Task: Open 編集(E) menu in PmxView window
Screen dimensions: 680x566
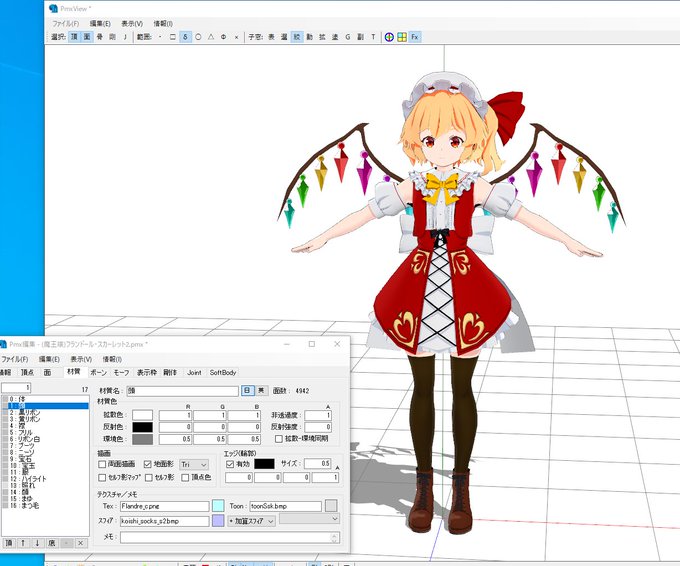Action: [x=100, y=23]
